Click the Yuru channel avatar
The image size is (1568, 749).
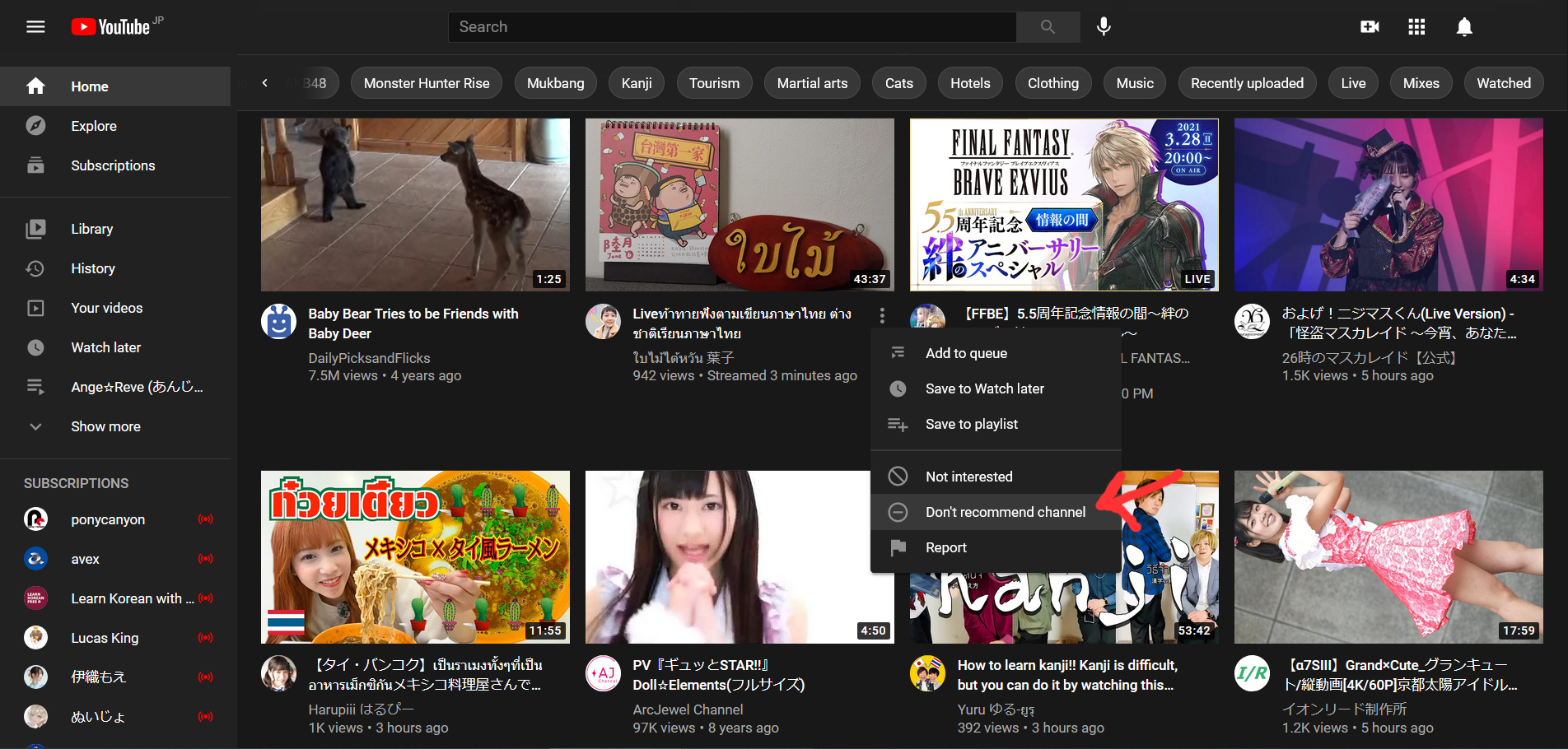point(927,672)
